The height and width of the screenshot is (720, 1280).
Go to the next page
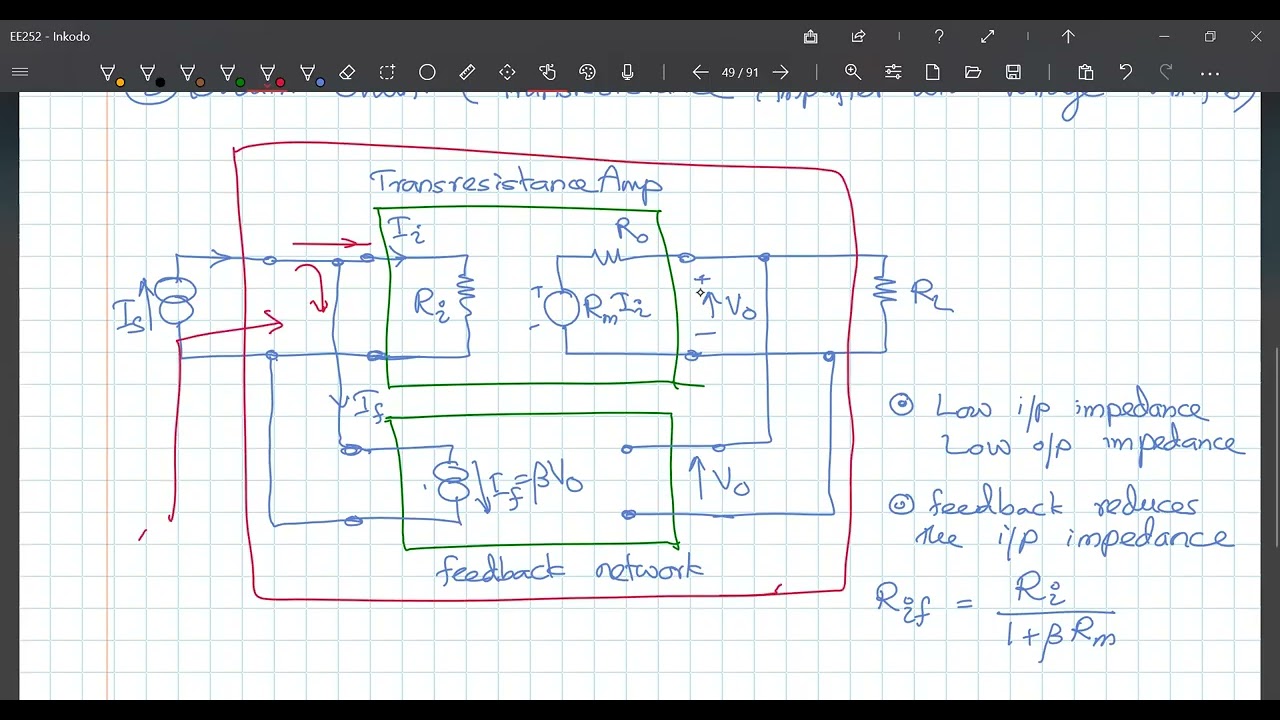pos(781,72)
